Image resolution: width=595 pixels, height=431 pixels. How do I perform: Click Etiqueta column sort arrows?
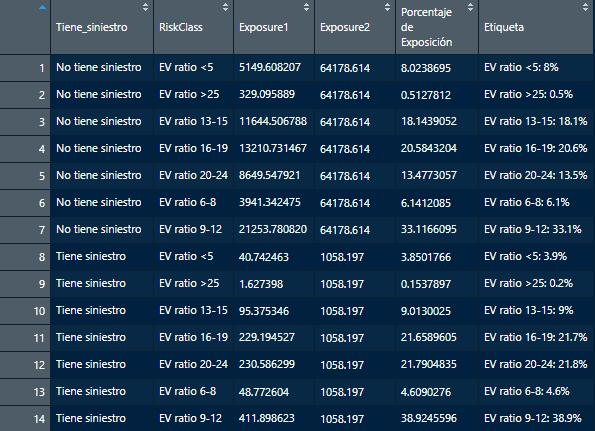[586, 7]
